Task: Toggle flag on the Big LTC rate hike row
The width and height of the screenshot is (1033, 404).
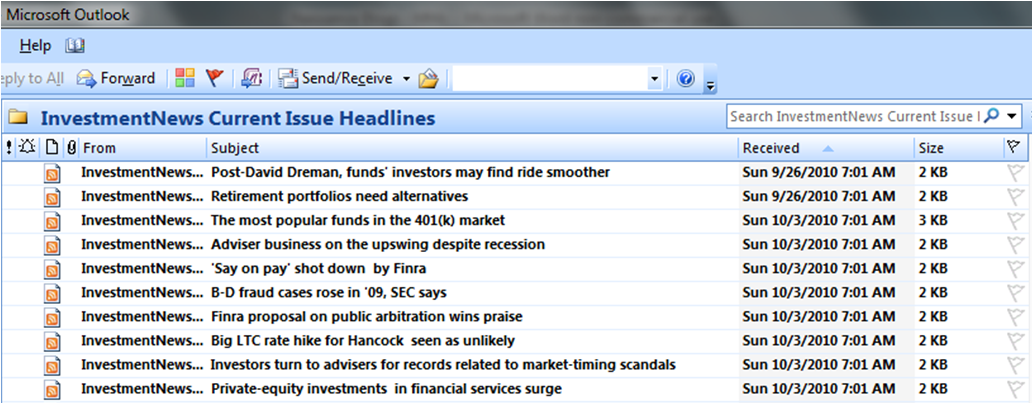Action: [1015, 341]
